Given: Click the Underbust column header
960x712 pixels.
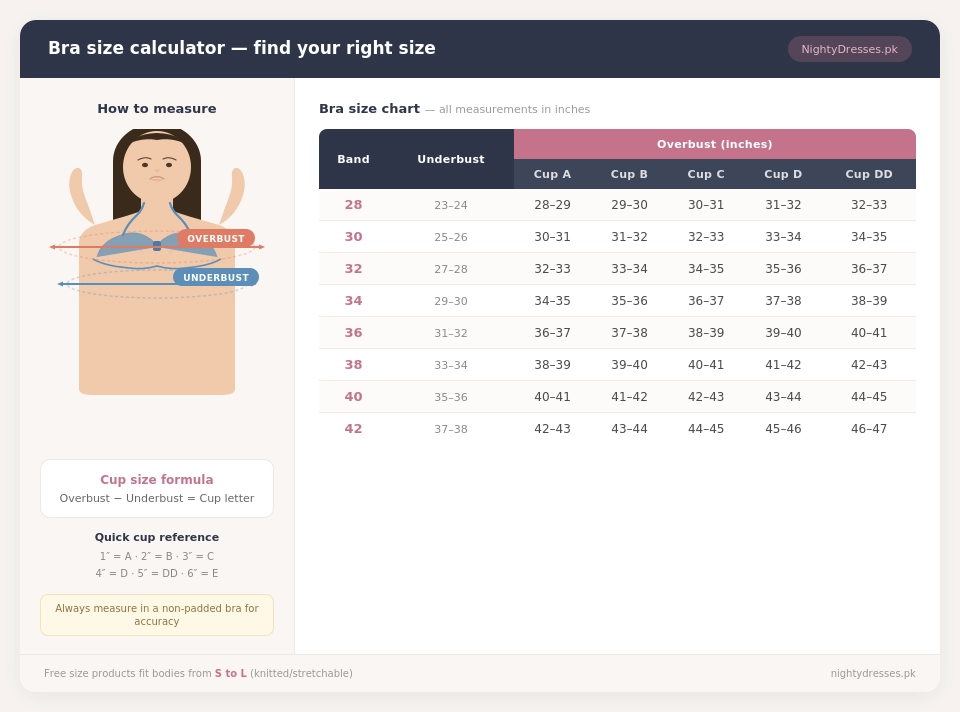Looking at the screenshot, I should pyautogui.click(x=451, y=159).
